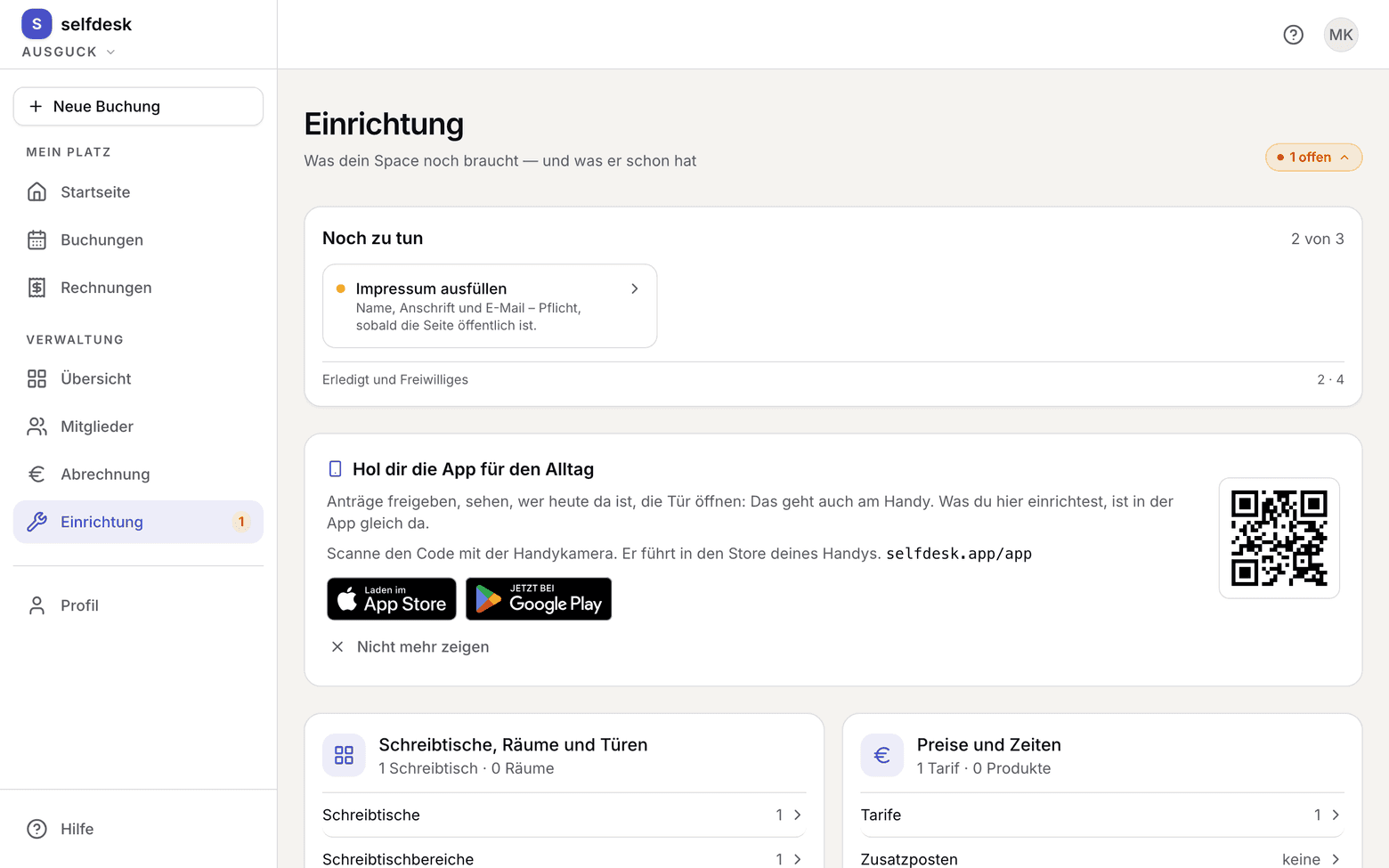
Task: Select Profil in the sidebar
Action: (138, 605)
